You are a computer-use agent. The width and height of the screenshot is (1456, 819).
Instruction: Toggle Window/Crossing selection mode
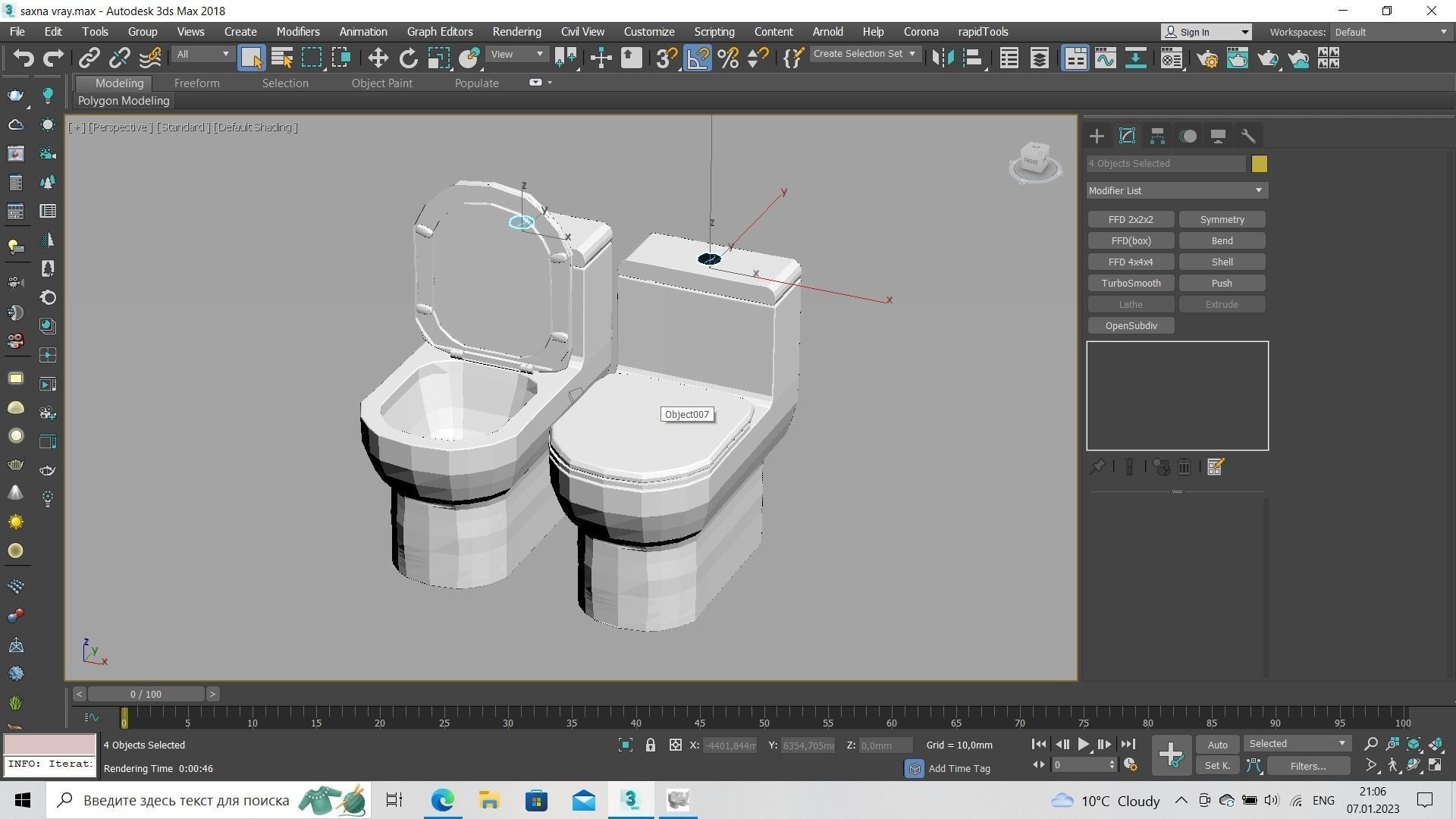(x=342, y=58)
